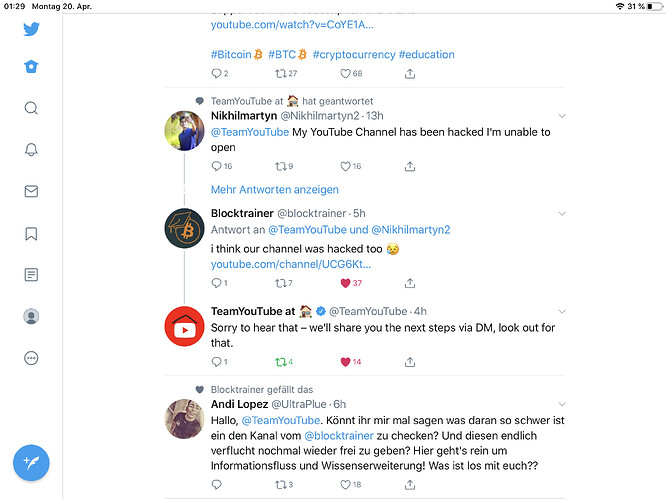The width and height of the screenshot is (666, 500).
Task: Undo retweet on TeamYouTube's reply
Action: pos(281,361)
